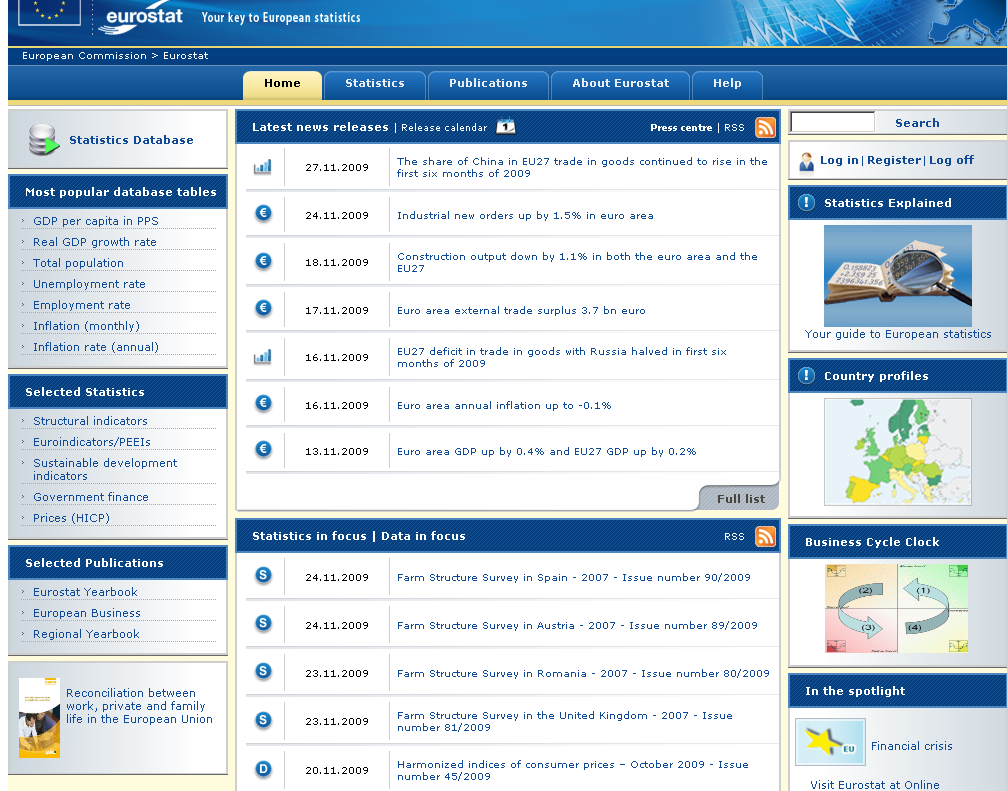1007x791 pixels.
Task: Click the euro icon beside the Euro area GDP news
Action: pyautogui.click(x=263, y=449)
